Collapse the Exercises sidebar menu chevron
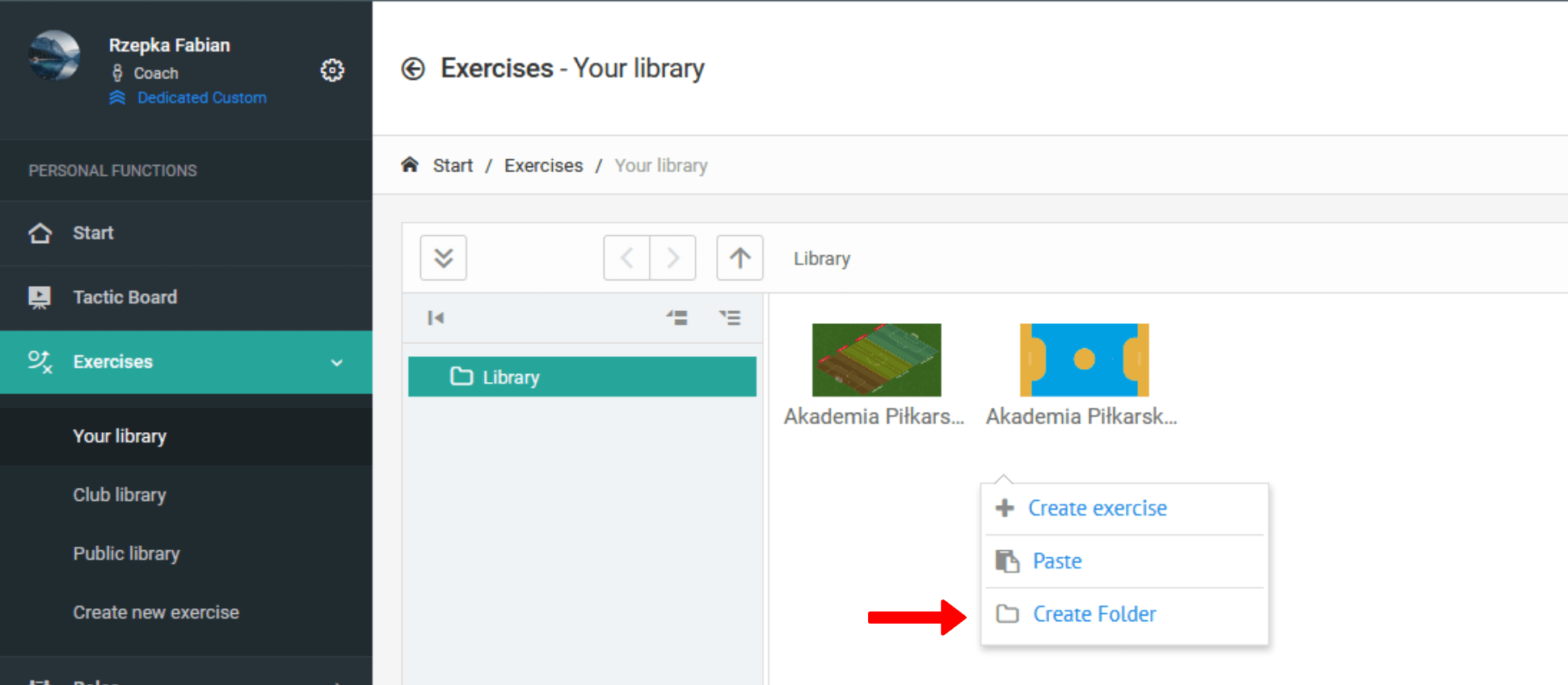The width and height of the screenshot is (1568, 685). click(337, 363)
